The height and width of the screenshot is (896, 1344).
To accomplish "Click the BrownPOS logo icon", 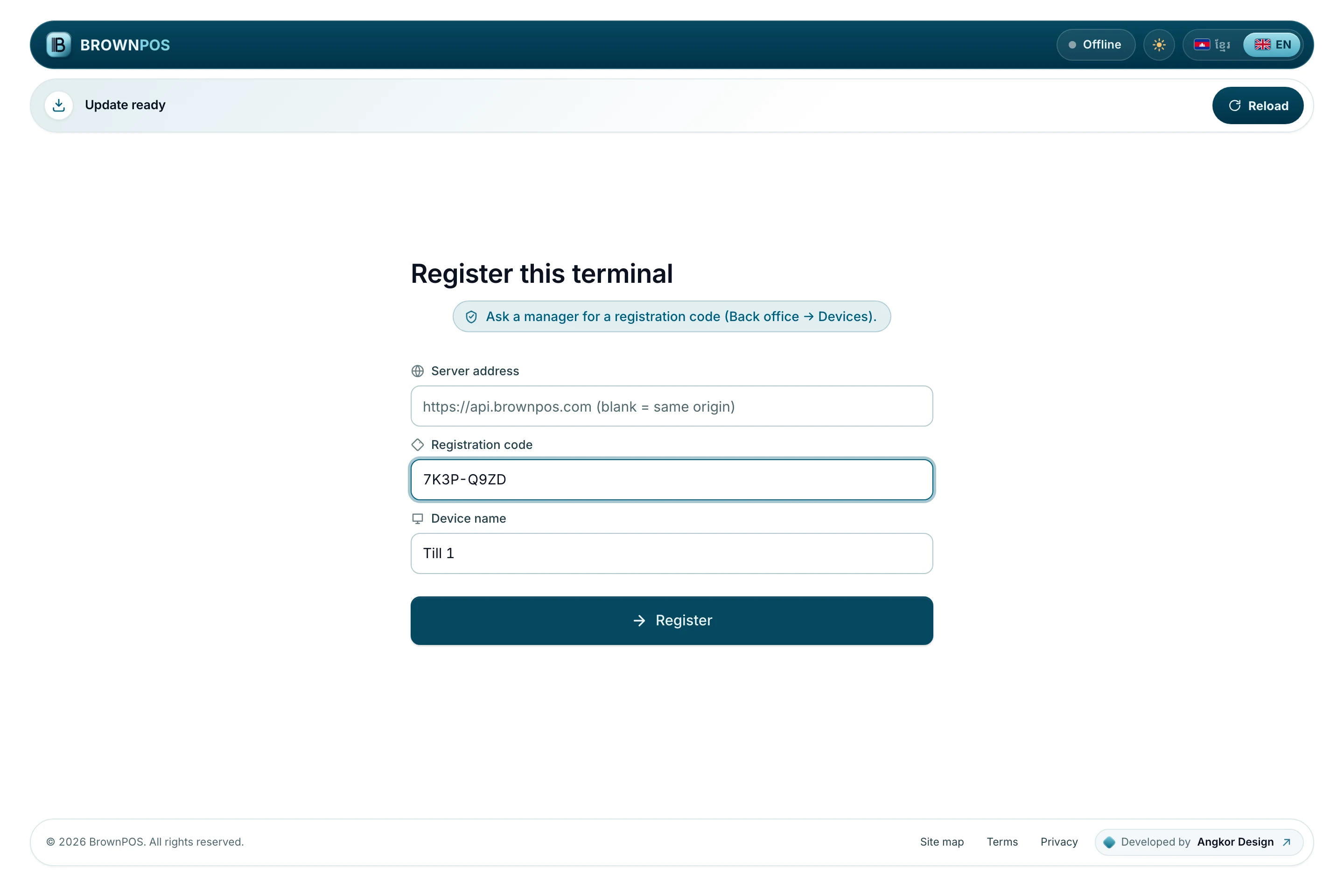I will click(x=58, y=45).
